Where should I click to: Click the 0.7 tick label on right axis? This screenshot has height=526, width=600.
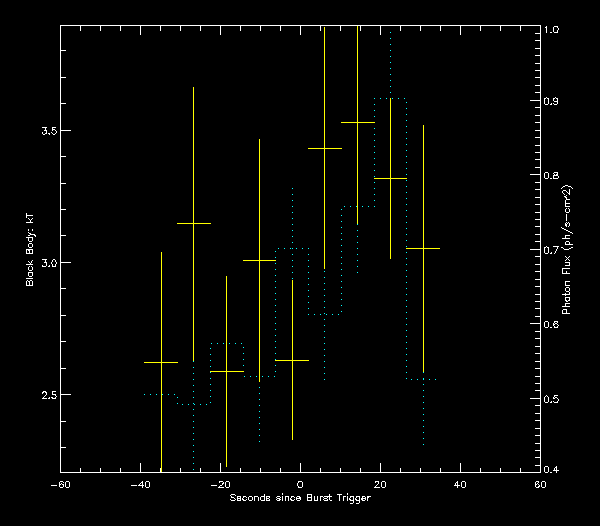tap(552, 250)
